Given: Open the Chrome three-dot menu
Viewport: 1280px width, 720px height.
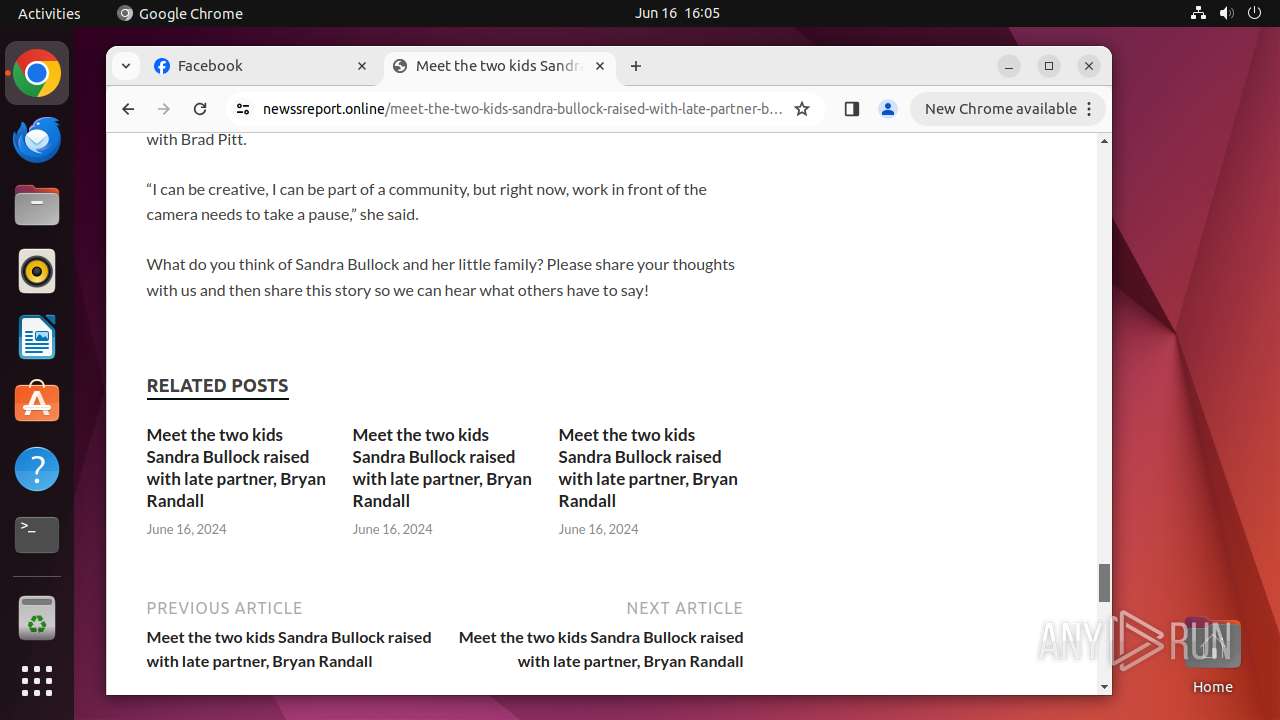Looking at the screenshot, I should (1089, 109).
